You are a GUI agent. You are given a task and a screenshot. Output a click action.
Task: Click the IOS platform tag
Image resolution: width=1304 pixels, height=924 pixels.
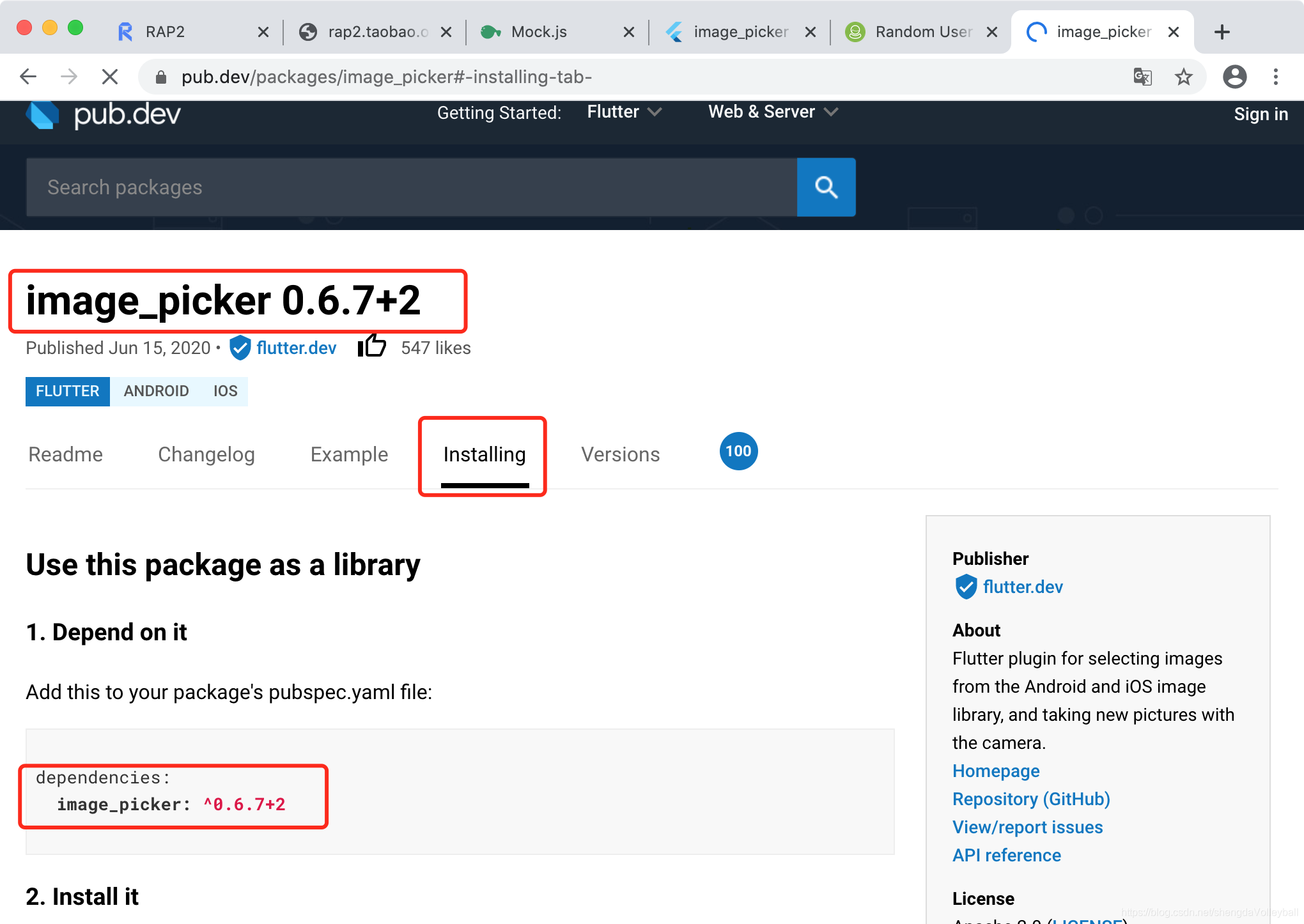(x=225, y=391)
